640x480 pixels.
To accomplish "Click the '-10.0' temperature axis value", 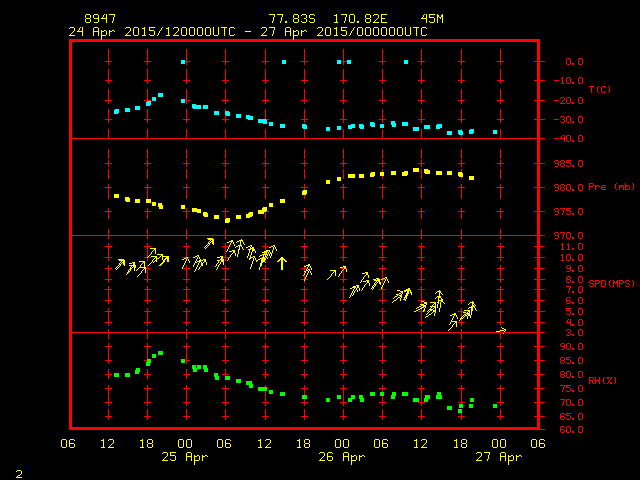I will click(569, 81).
